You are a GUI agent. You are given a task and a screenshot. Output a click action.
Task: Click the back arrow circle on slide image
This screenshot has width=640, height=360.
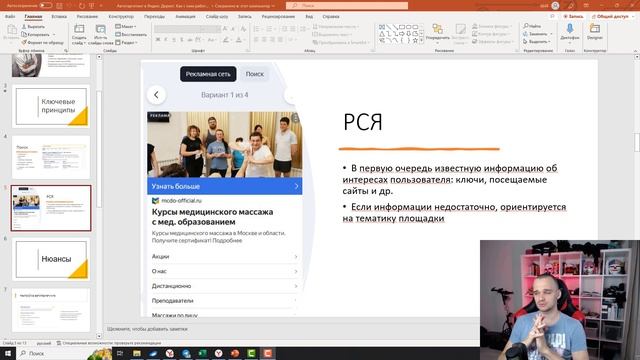(156, 95)
